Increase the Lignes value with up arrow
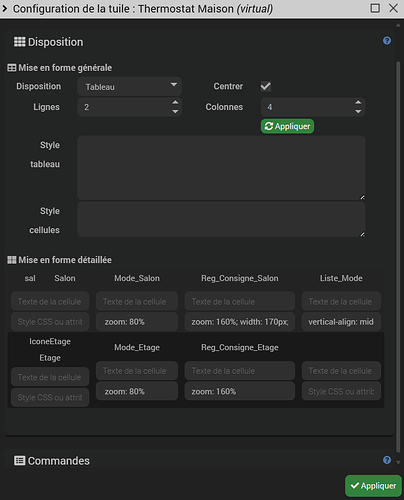 (x=175, y=102)
